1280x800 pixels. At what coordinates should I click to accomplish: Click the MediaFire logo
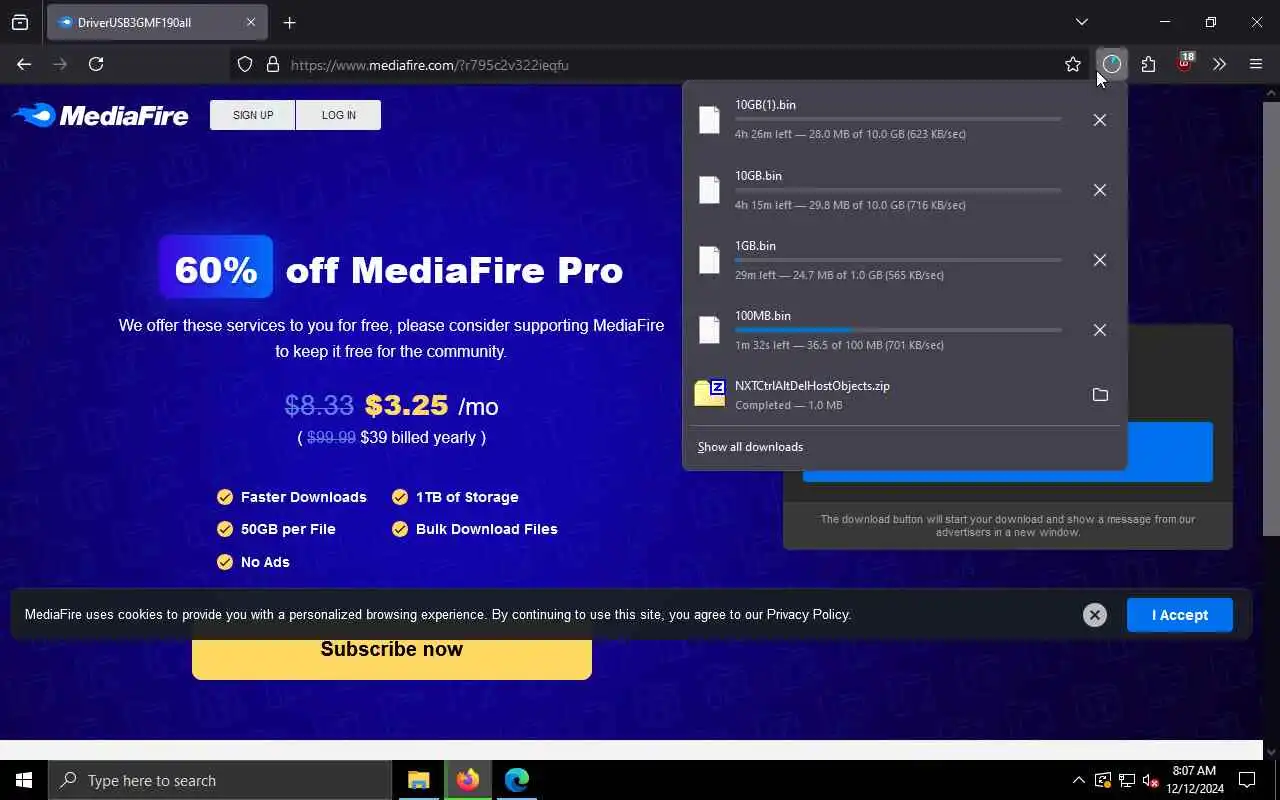100,115
